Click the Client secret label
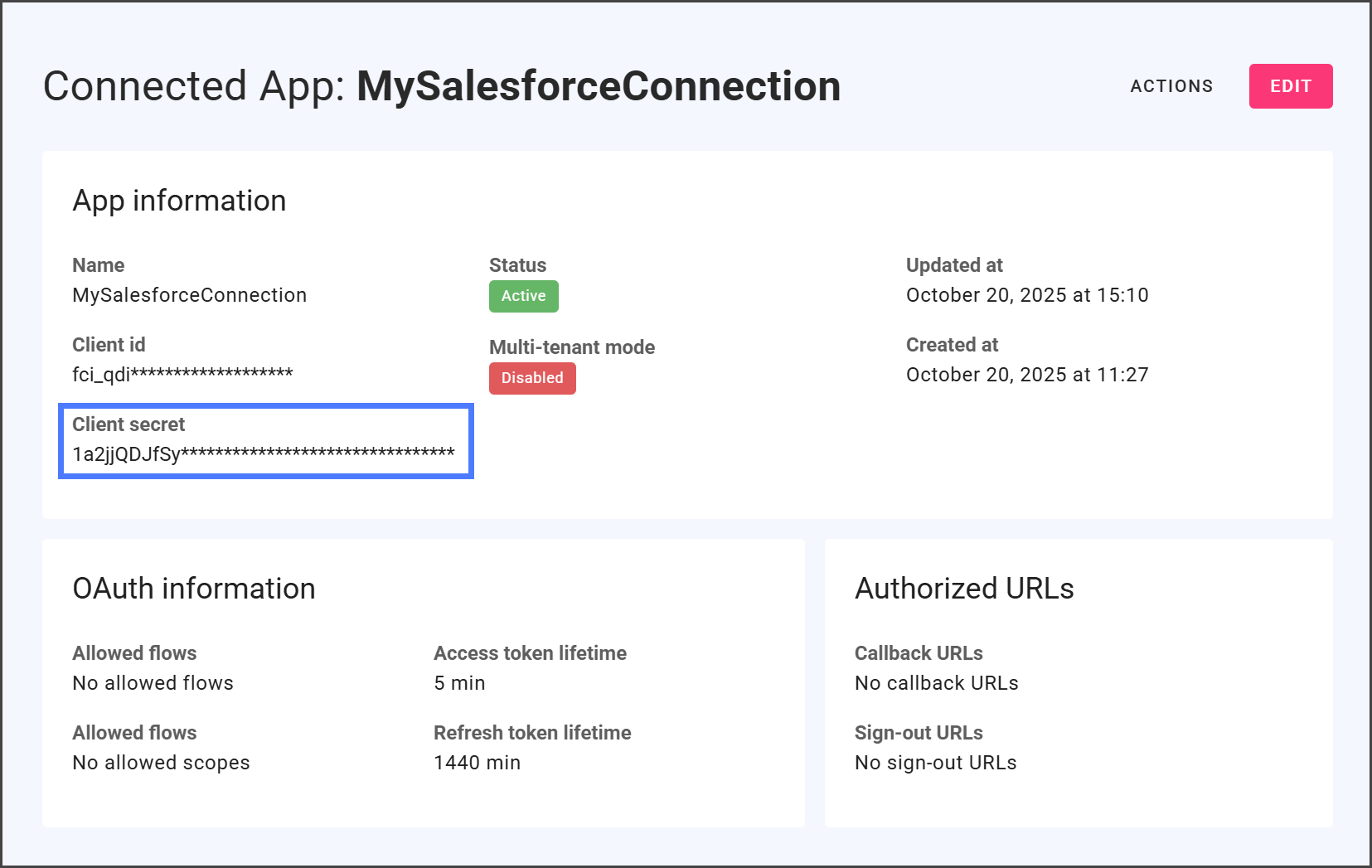The height and width of the screenshot is (868, 1372). [128, 424]
